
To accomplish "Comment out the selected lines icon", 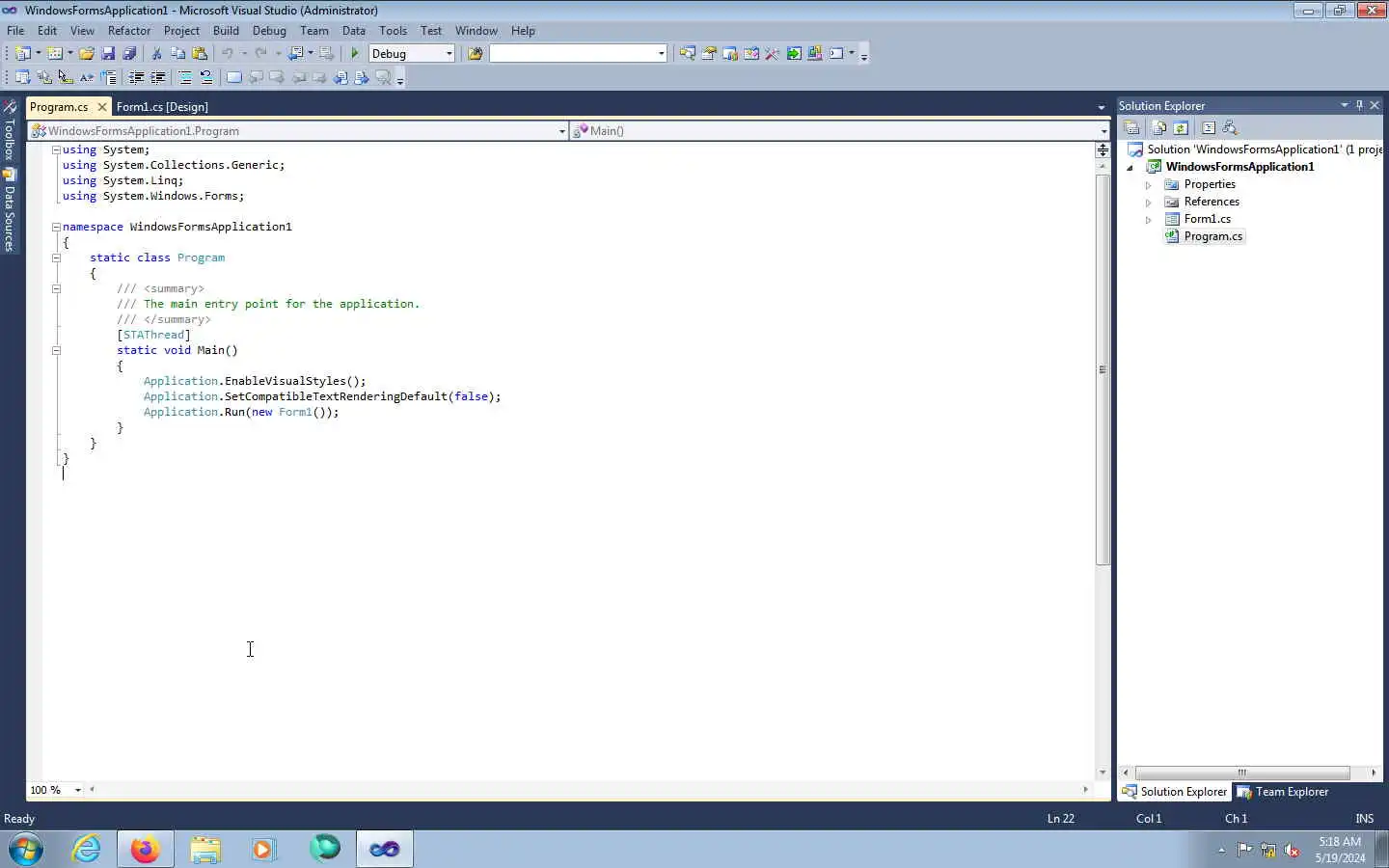I will tap(185, 77).
